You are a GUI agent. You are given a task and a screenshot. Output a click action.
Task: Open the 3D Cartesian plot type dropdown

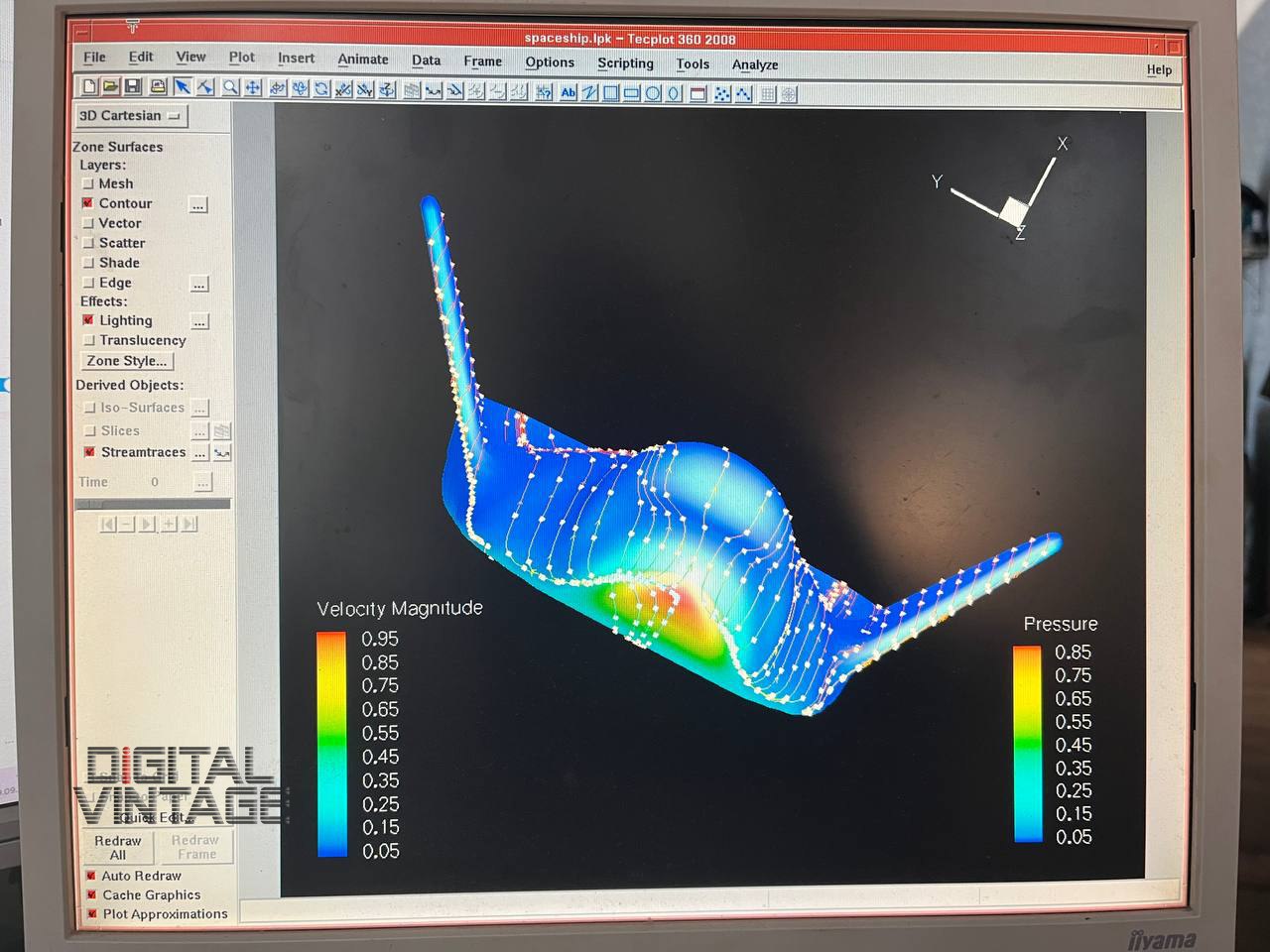tap(131, 116)
